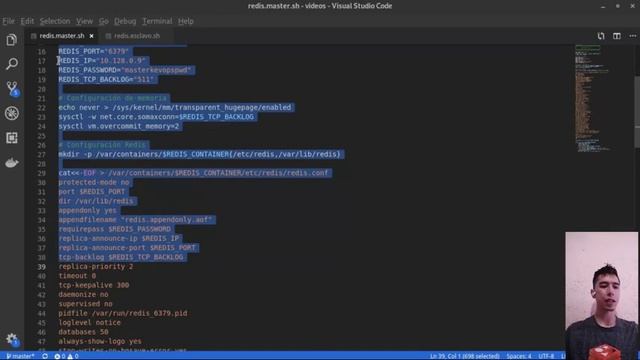Click line number 39 in gutter
Image resolution: width=640 pixels, height=360 pixels.
[42, 267]
